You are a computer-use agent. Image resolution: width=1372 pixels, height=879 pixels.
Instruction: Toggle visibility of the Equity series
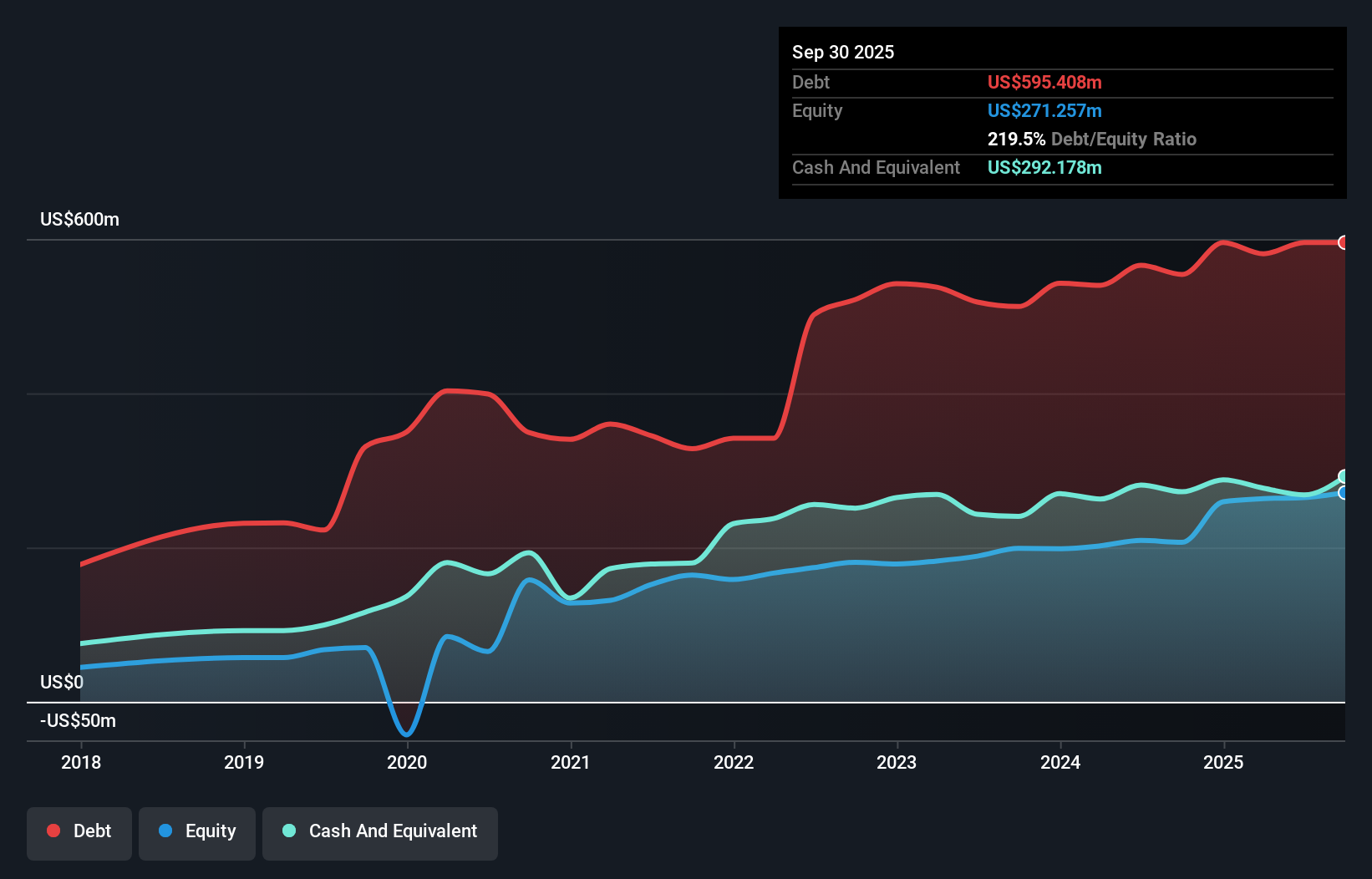(197, 831)
